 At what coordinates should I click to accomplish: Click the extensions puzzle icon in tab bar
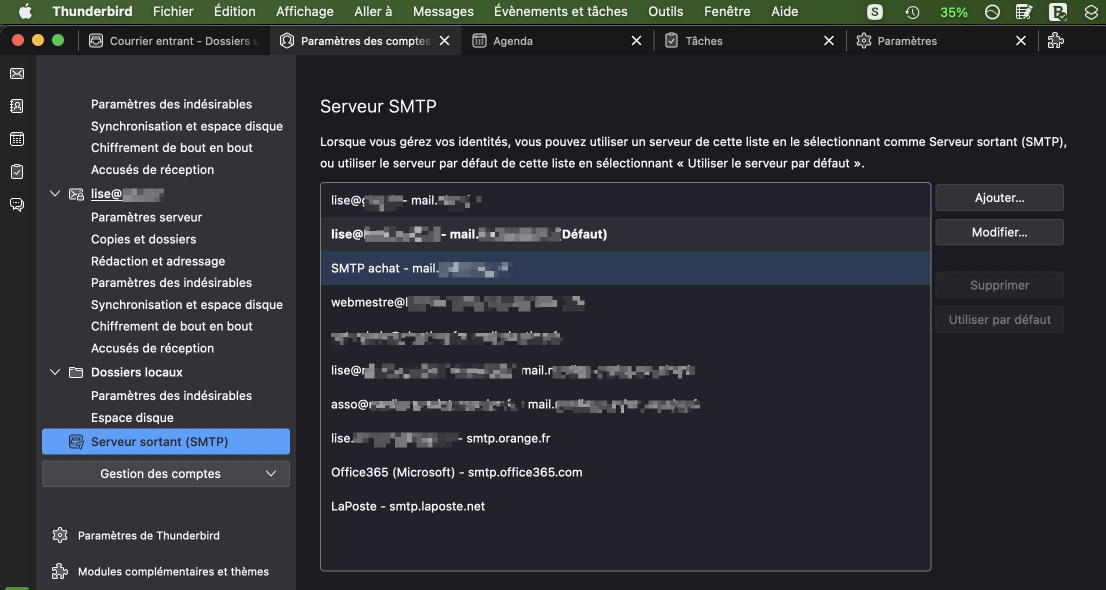point(1055,41)
